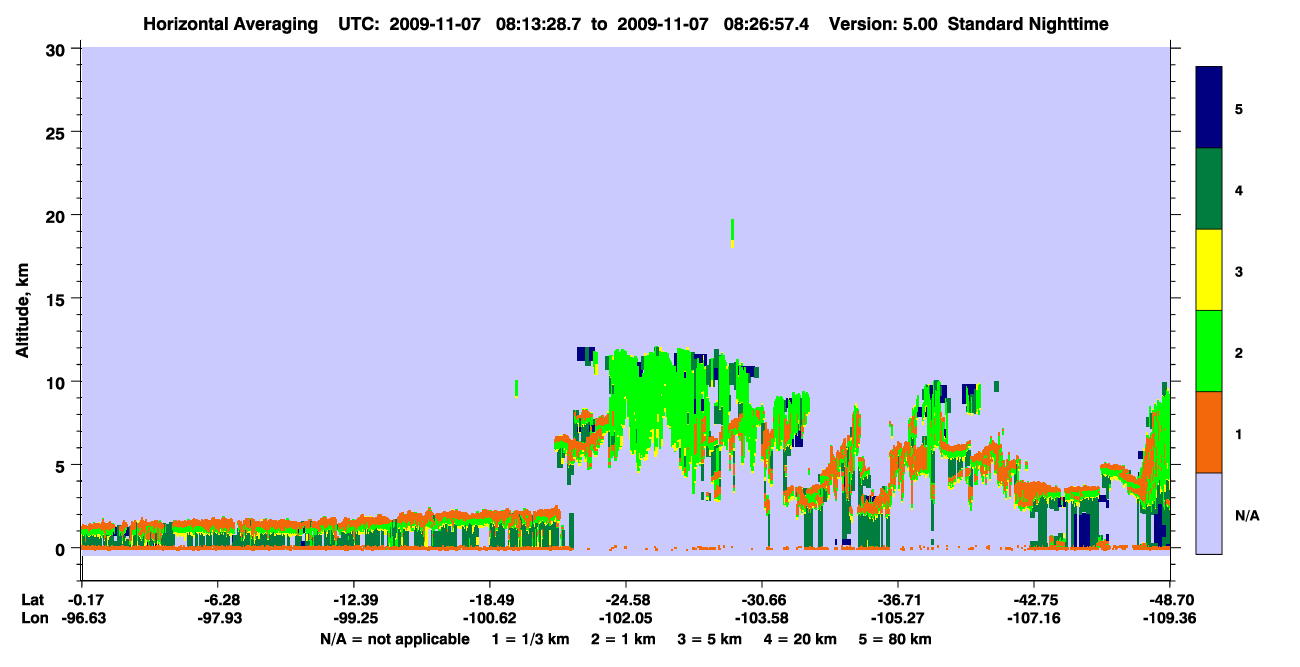Click latitude value -18.49
Screen dimensions: 1300x667
[490, 600]
